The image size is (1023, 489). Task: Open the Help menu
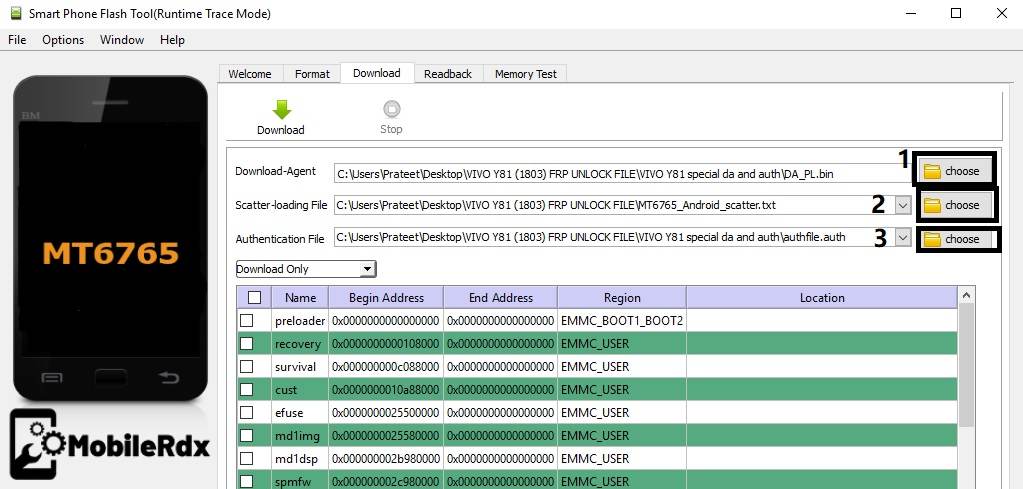(172, 40)
